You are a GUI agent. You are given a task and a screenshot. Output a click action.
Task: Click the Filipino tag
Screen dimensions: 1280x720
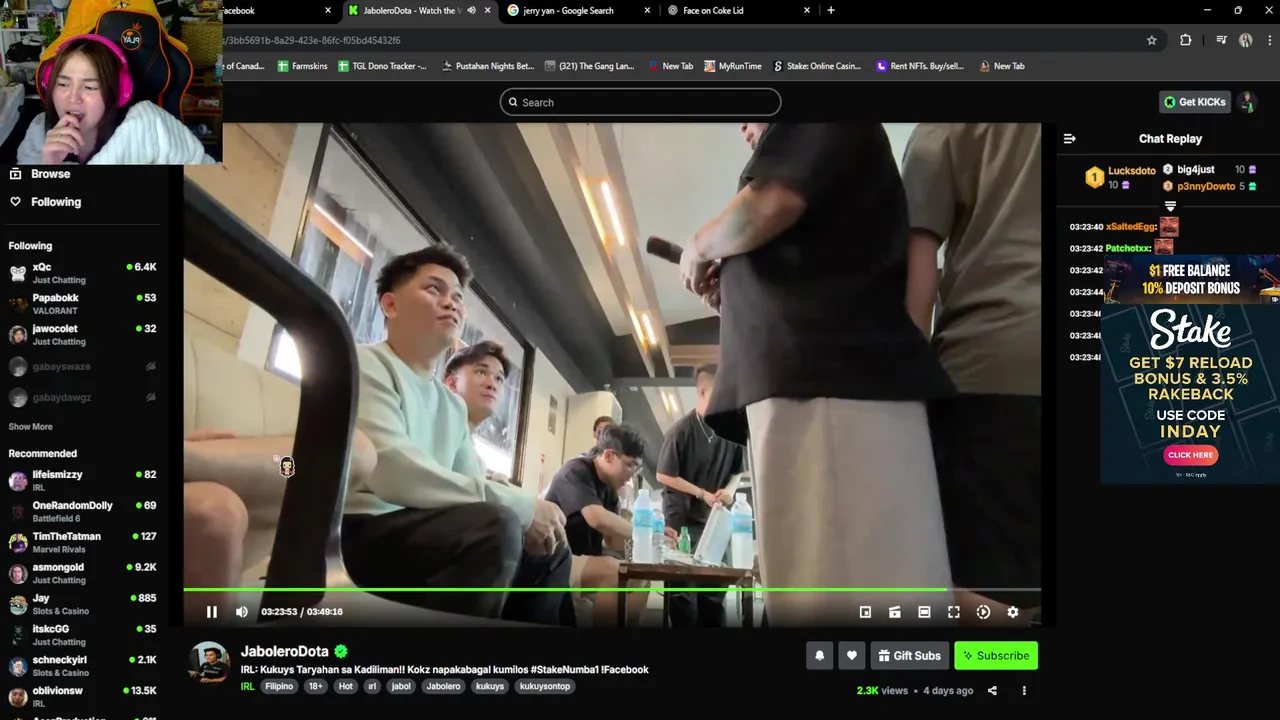pos(279,687)
